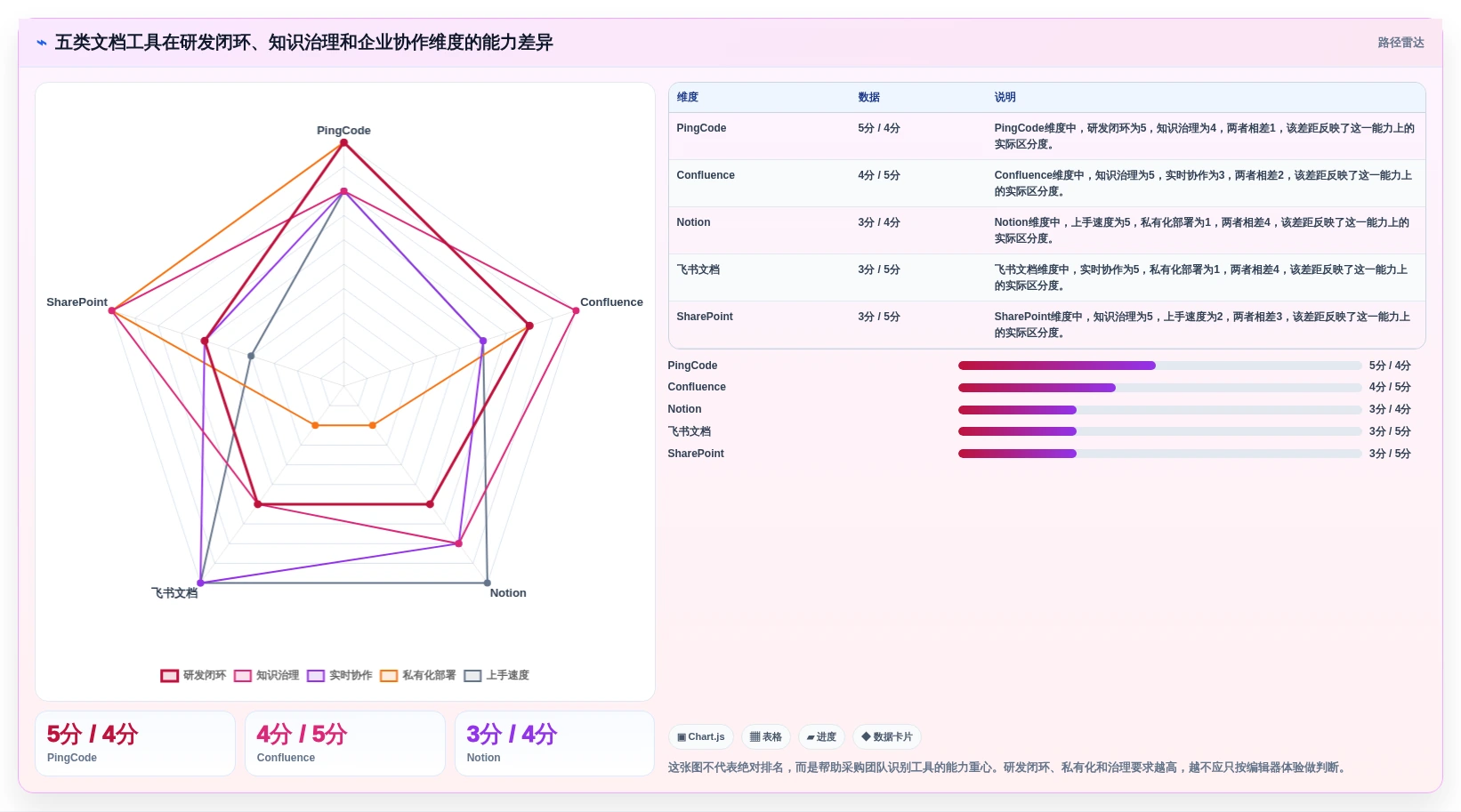Click the 飞书文档 label in the progress list

click(x=690, y=431)
